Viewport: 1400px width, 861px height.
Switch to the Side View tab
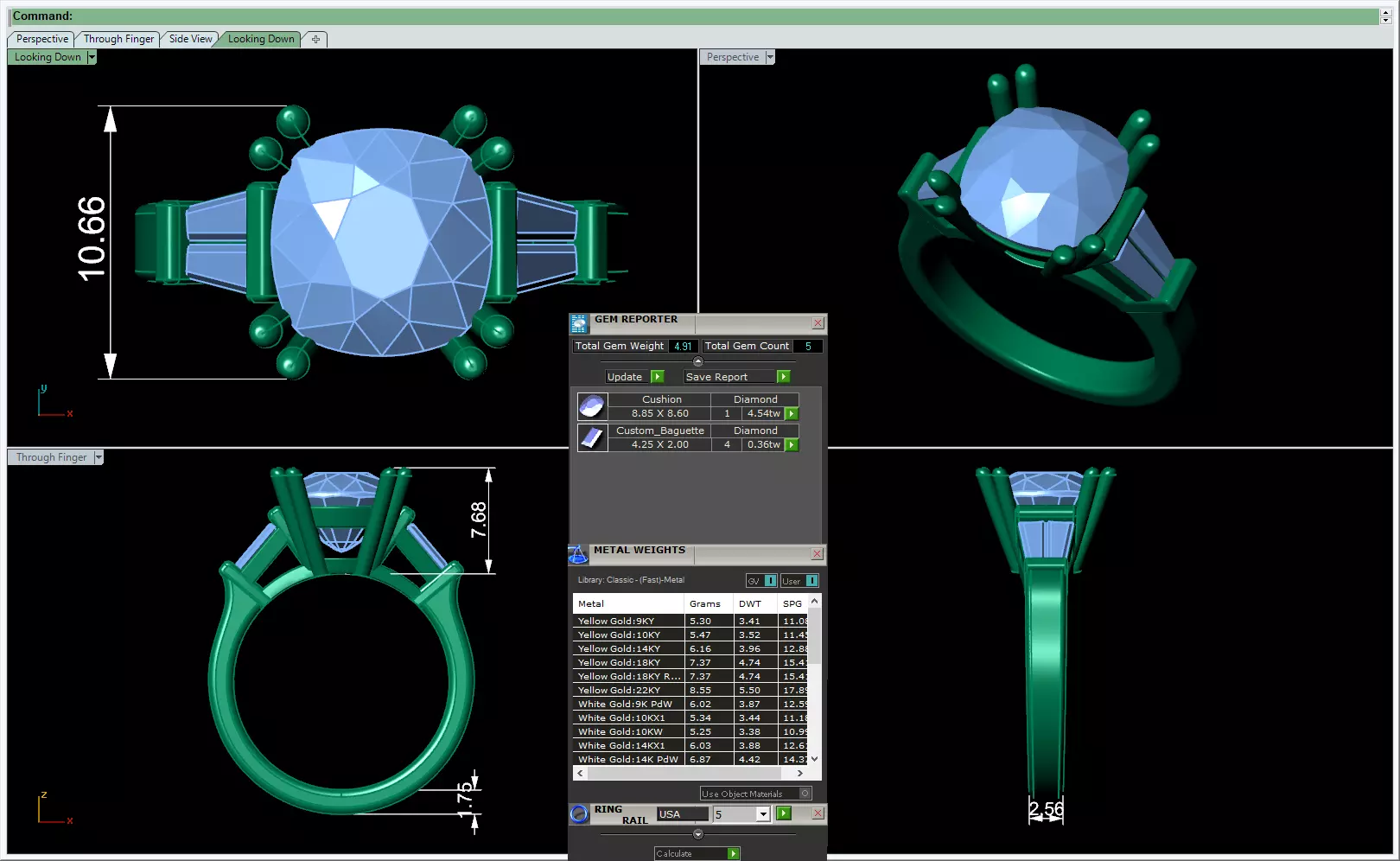click(x=190, y=39)
